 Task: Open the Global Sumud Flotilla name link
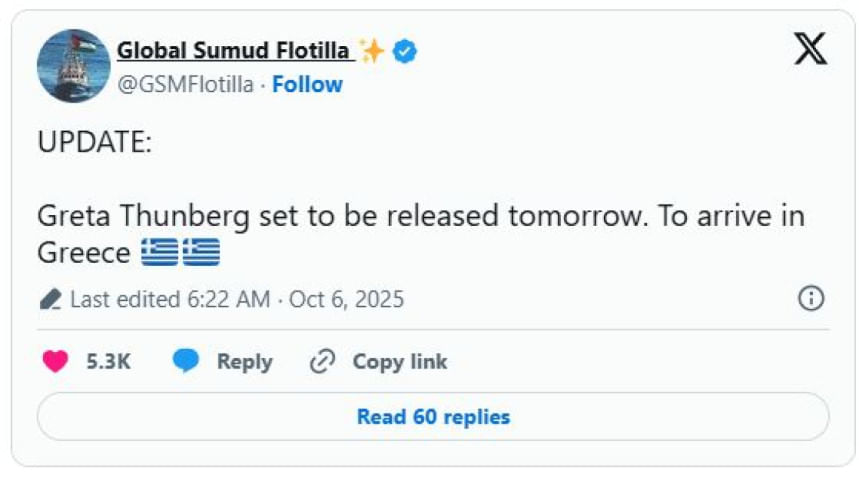click(235, 50)
